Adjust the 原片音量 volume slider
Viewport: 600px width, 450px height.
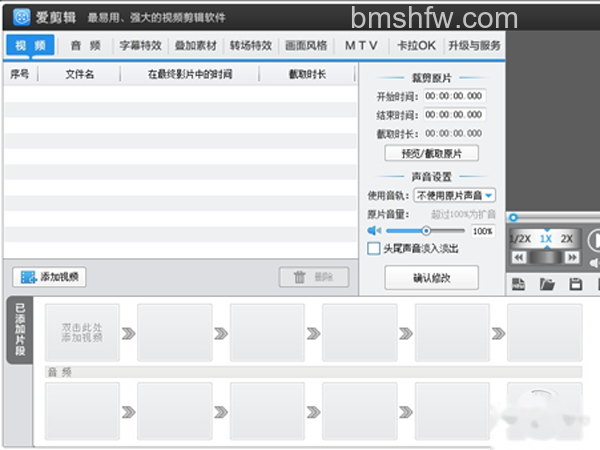[426, 231]
